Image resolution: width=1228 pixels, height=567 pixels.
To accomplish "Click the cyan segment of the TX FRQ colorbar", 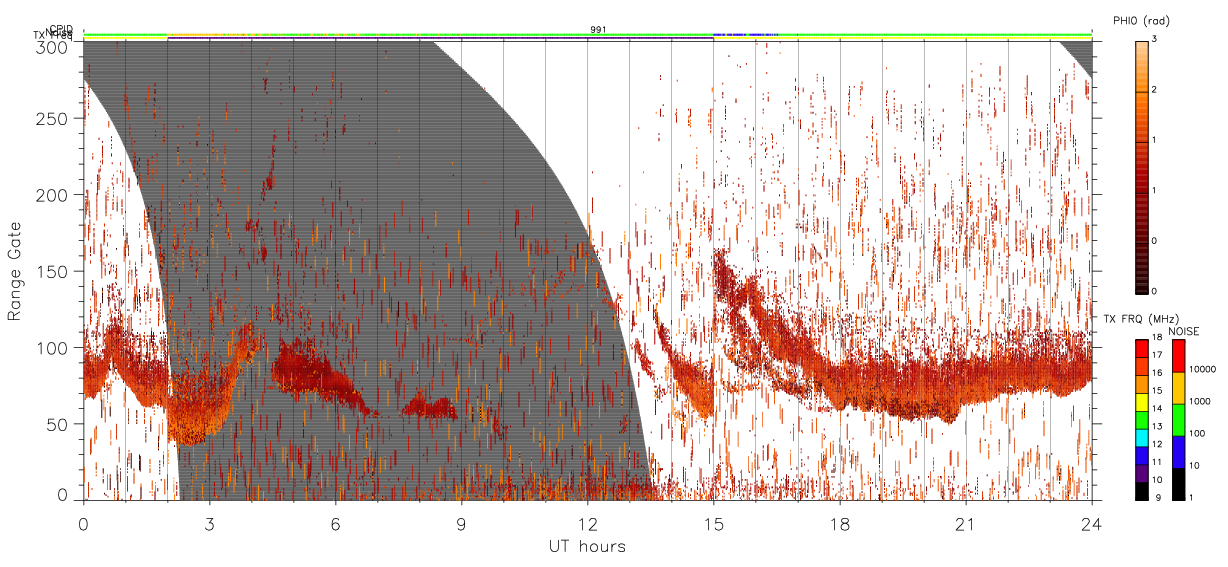I will click(x=1141, y=438).
